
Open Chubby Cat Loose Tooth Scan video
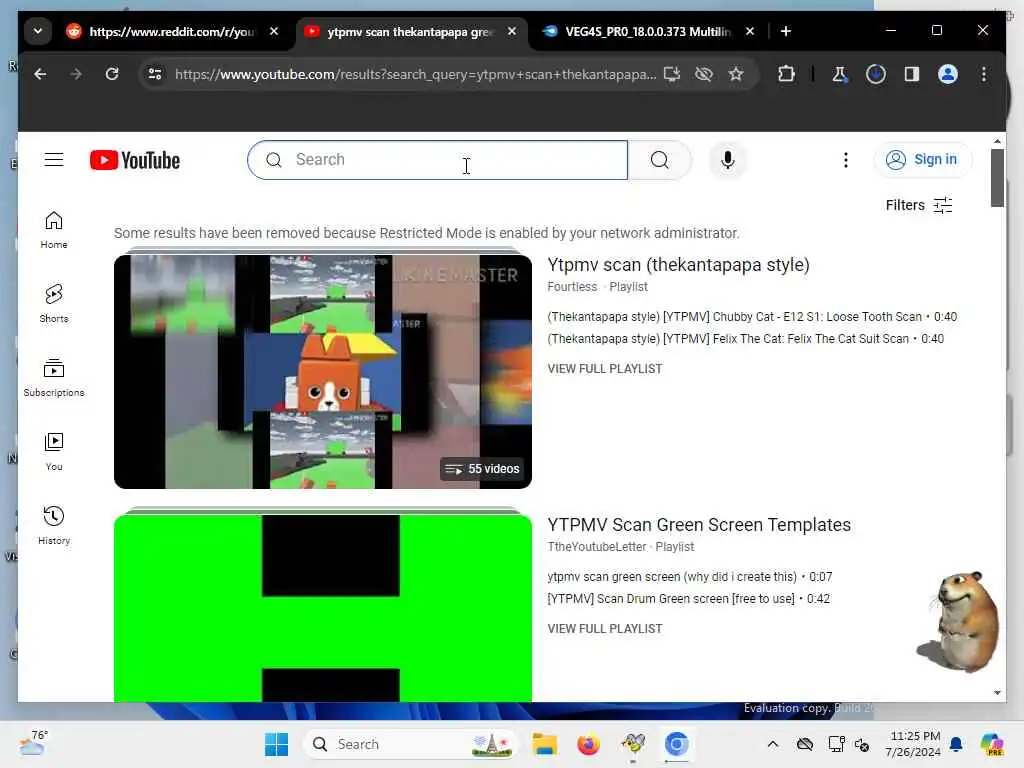pyautogui.click(x=752, y=317)
